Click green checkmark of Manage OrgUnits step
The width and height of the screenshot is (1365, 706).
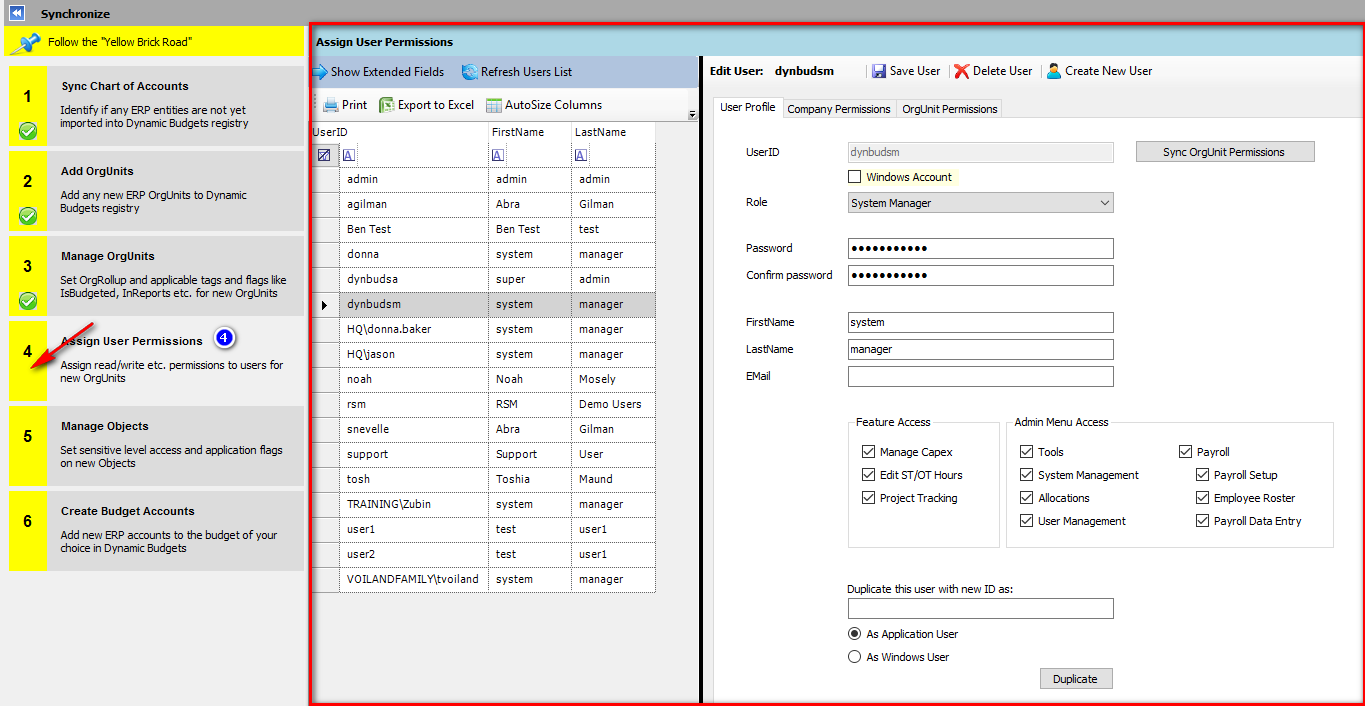[x=28, y=301]
